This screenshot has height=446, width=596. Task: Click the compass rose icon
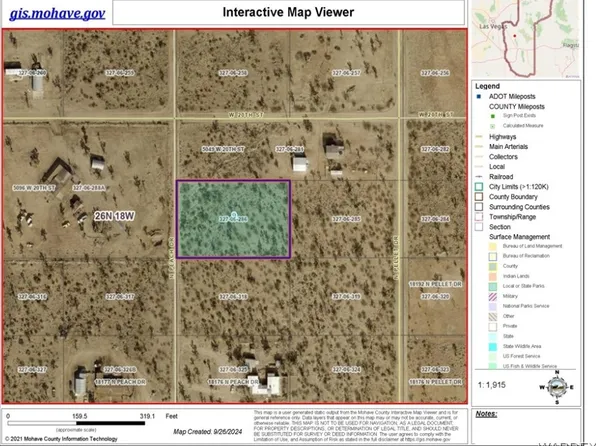[x=557, y=387]
